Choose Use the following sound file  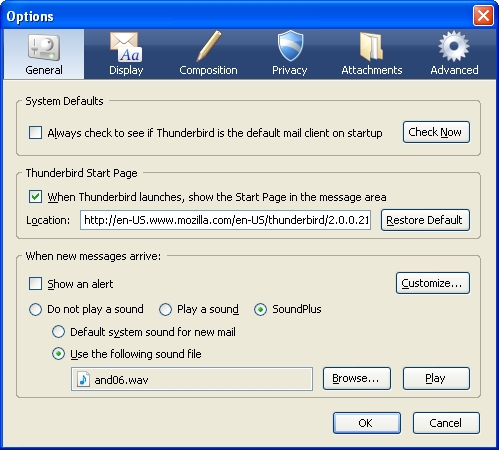click(58, 354)
